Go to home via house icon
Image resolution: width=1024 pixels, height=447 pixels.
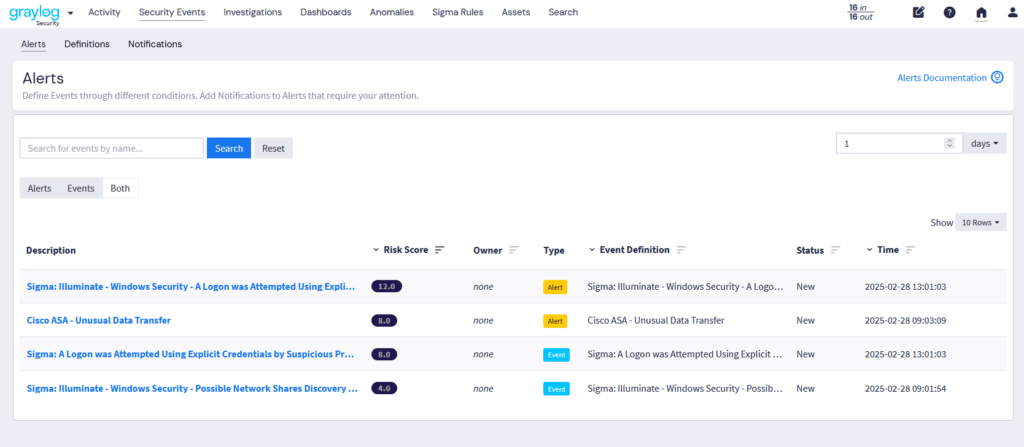click(x=981, y=13)
